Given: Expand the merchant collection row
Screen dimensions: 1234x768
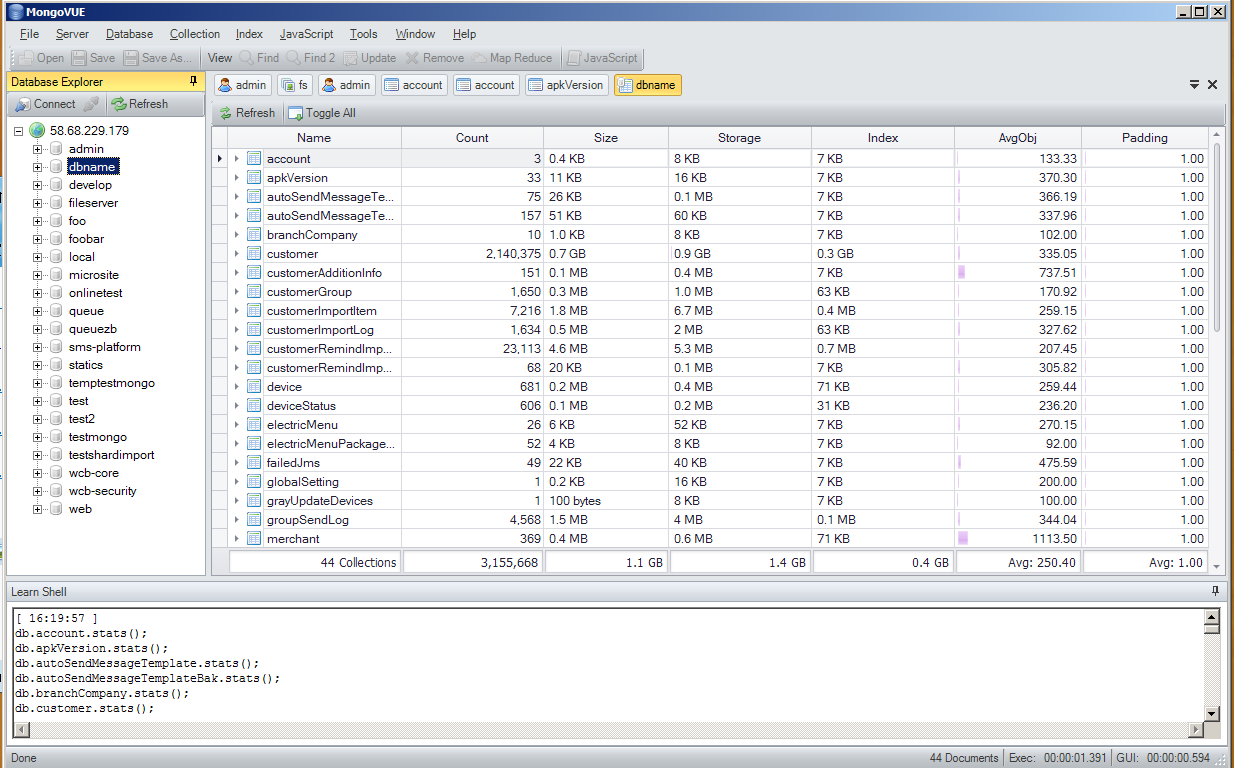Looking at the screenshot, I should pos(237,539).
